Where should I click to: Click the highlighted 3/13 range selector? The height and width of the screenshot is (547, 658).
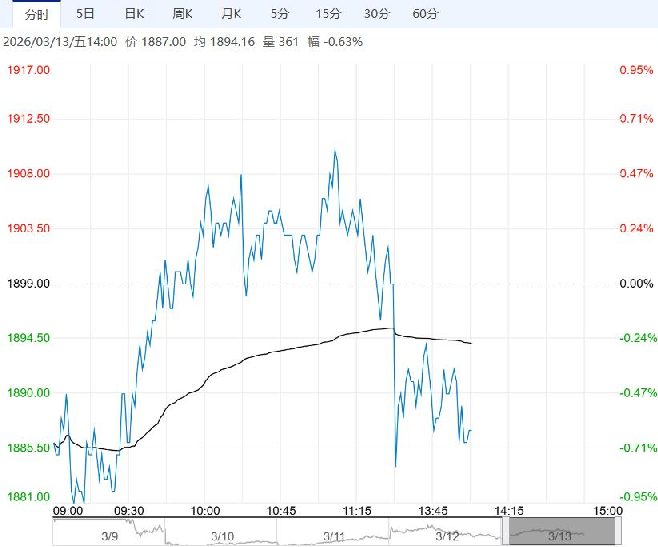tap(558, 532)
